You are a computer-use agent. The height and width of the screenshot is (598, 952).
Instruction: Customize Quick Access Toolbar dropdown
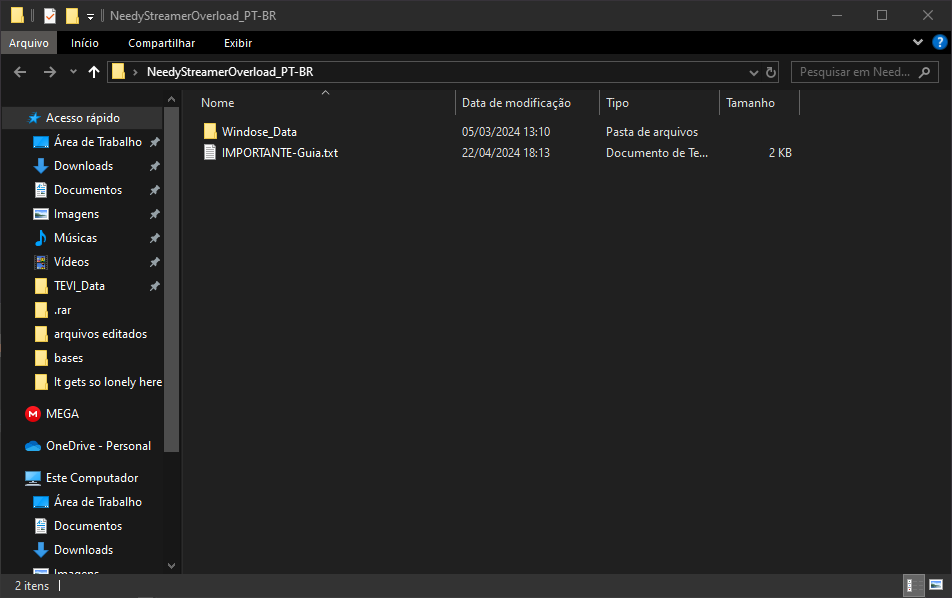tap(90, 16)
